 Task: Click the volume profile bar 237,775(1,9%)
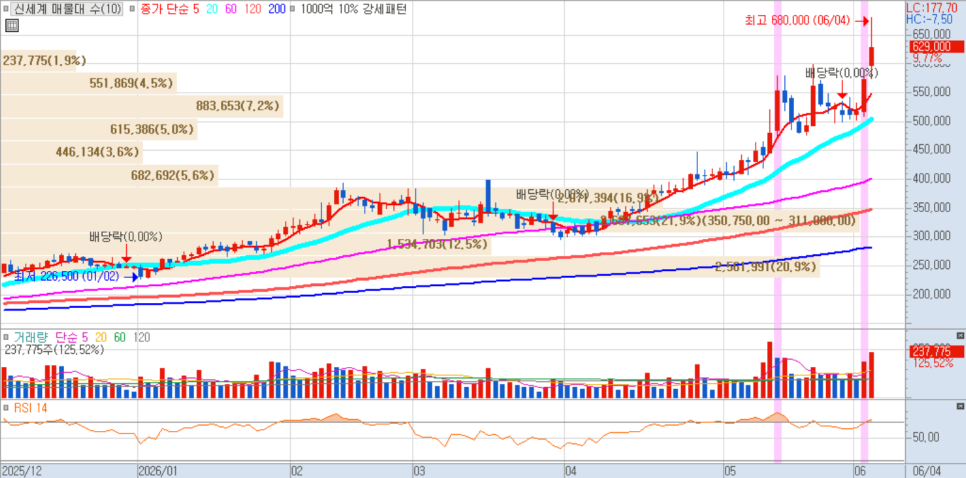[38, 60]
